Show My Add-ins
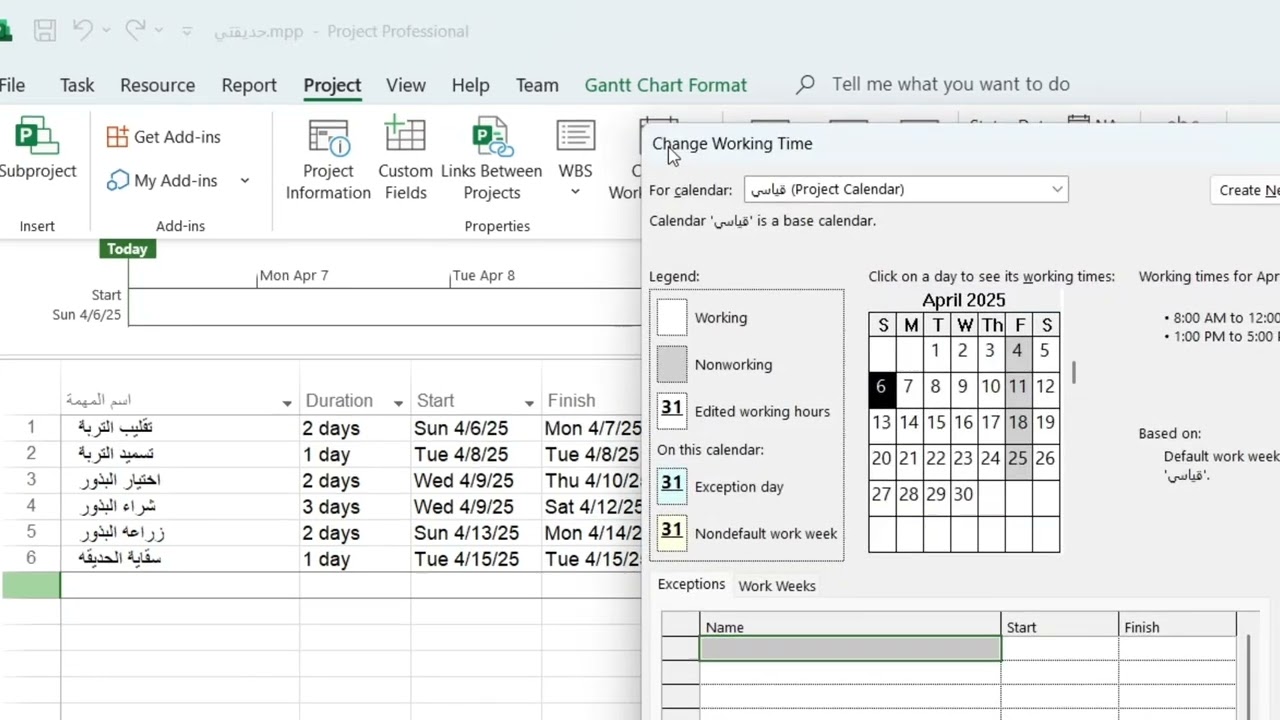1280x720 pixels. click(163, 181)
